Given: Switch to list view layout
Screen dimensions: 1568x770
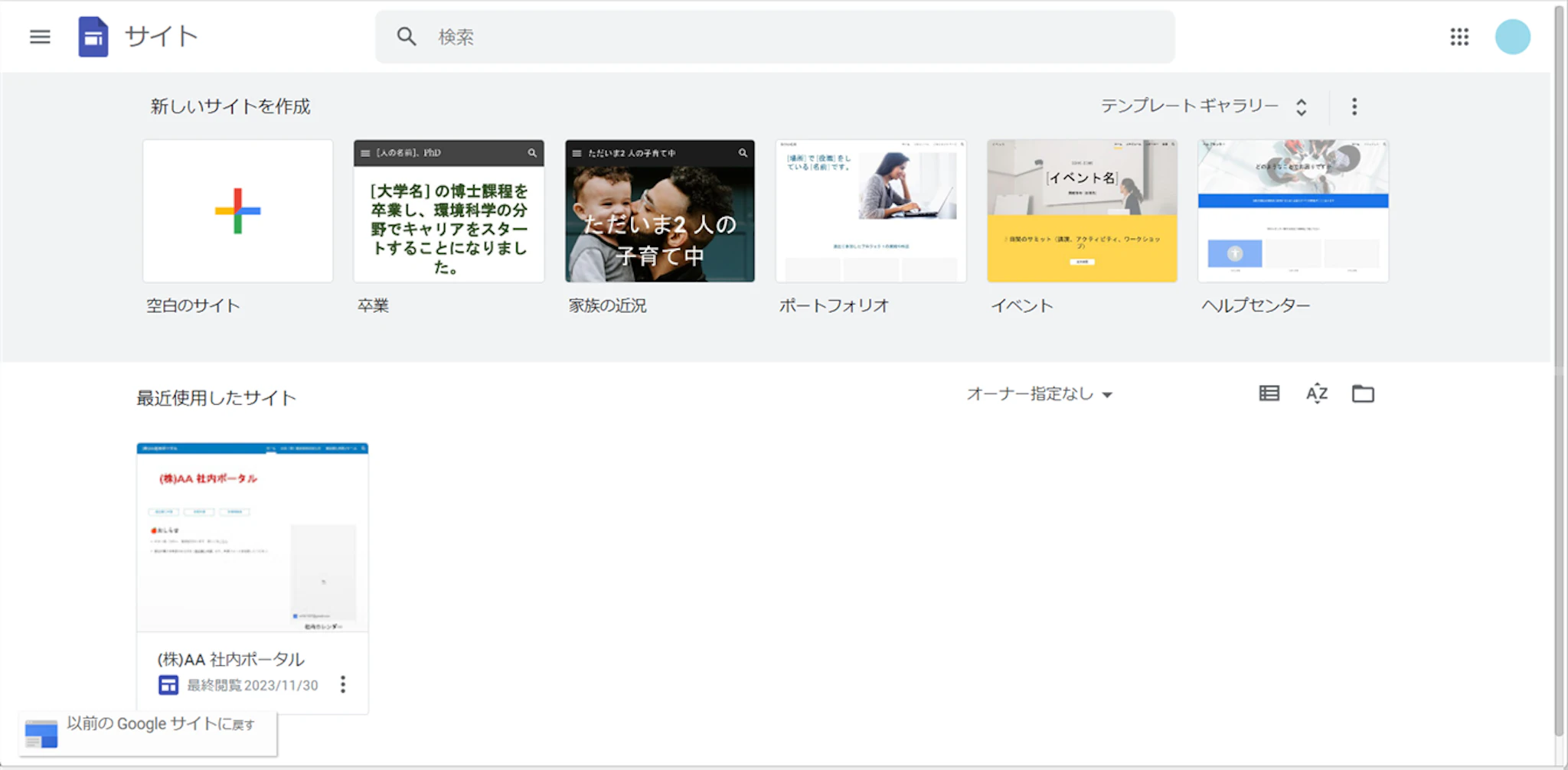Looking at the screenshot, I should (1269, 393).
